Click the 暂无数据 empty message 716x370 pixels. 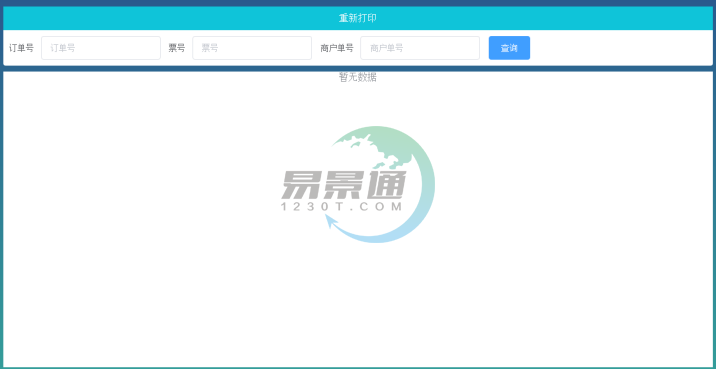[x=358, y=77]
